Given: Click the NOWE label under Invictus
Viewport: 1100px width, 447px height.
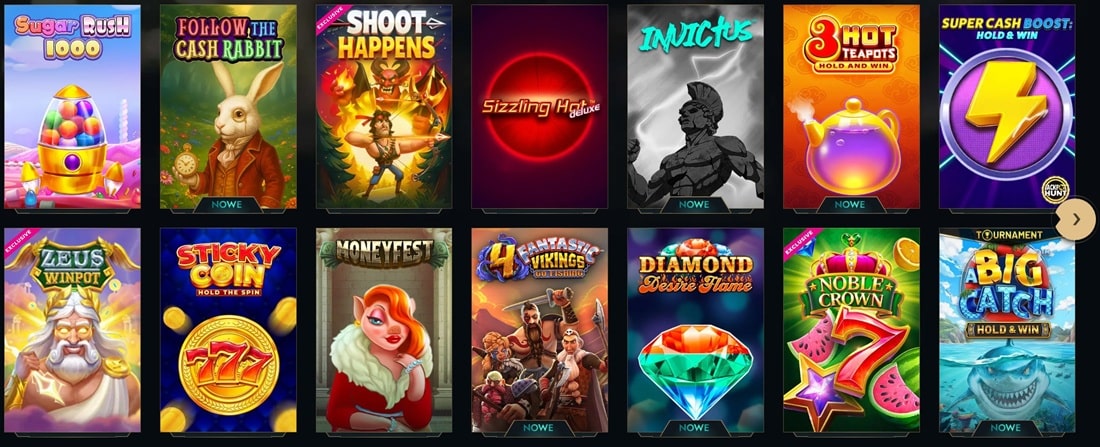Looking at the screenshot, I should (695, 204).
